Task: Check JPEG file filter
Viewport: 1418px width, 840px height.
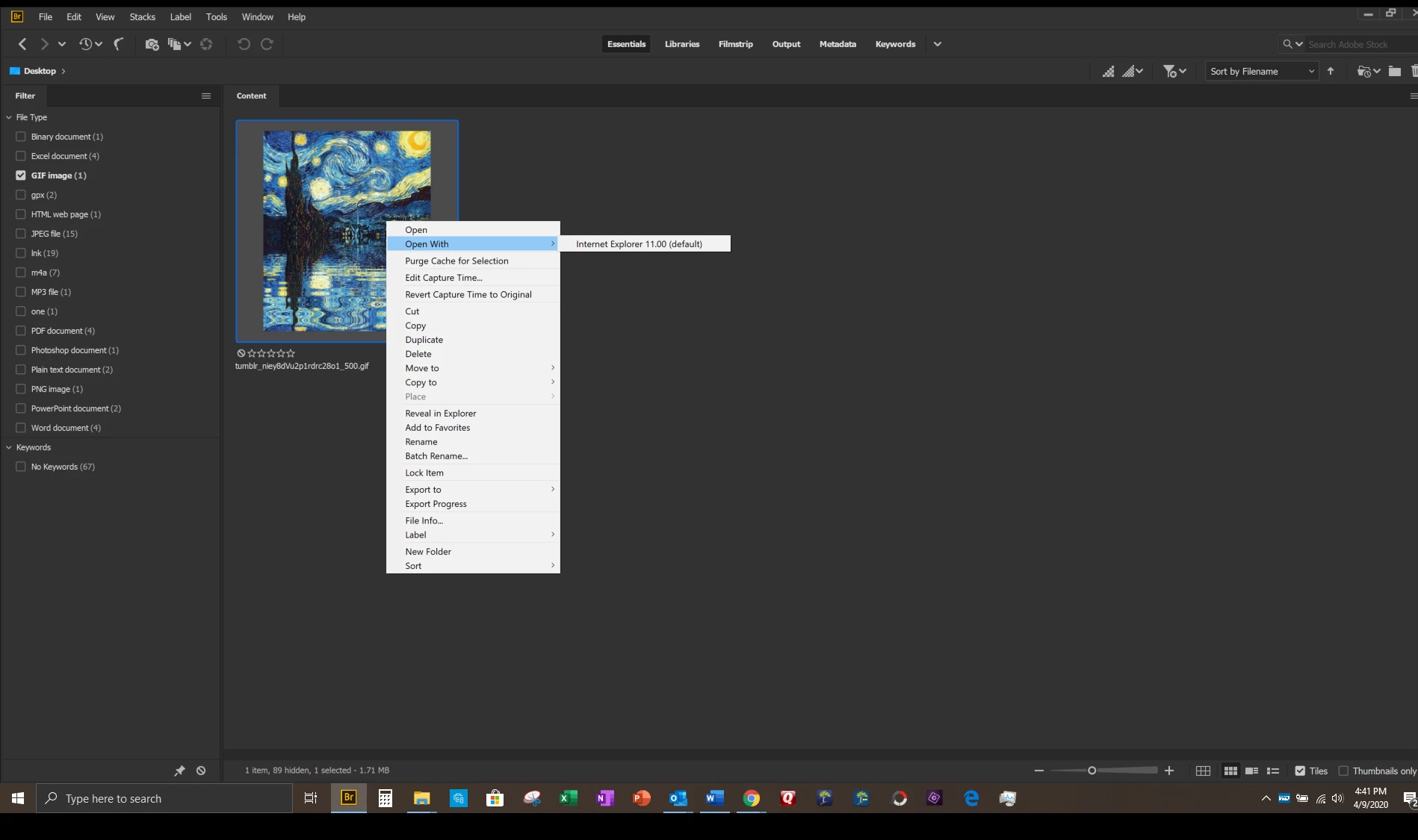Action: 21,234
